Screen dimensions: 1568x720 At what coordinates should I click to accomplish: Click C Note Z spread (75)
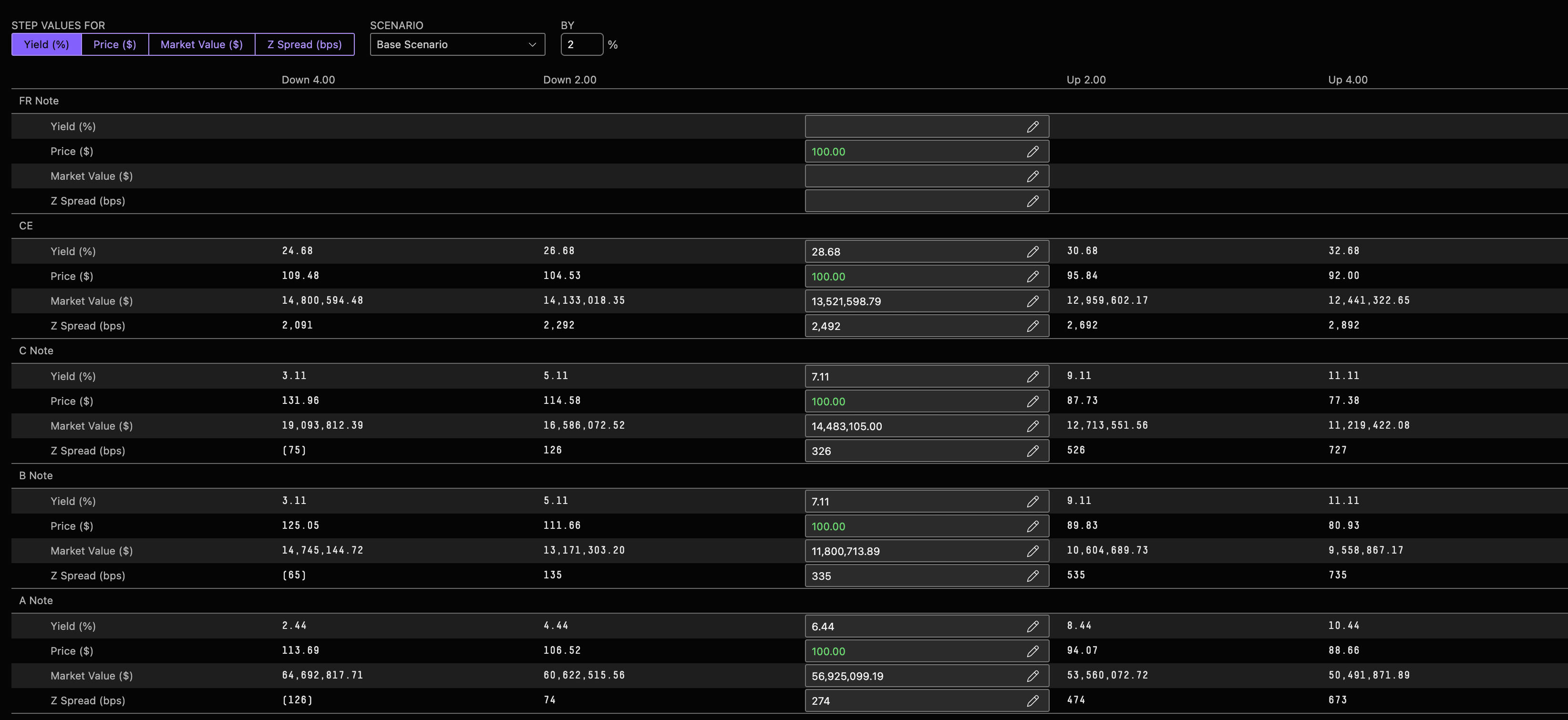(294, 451)
